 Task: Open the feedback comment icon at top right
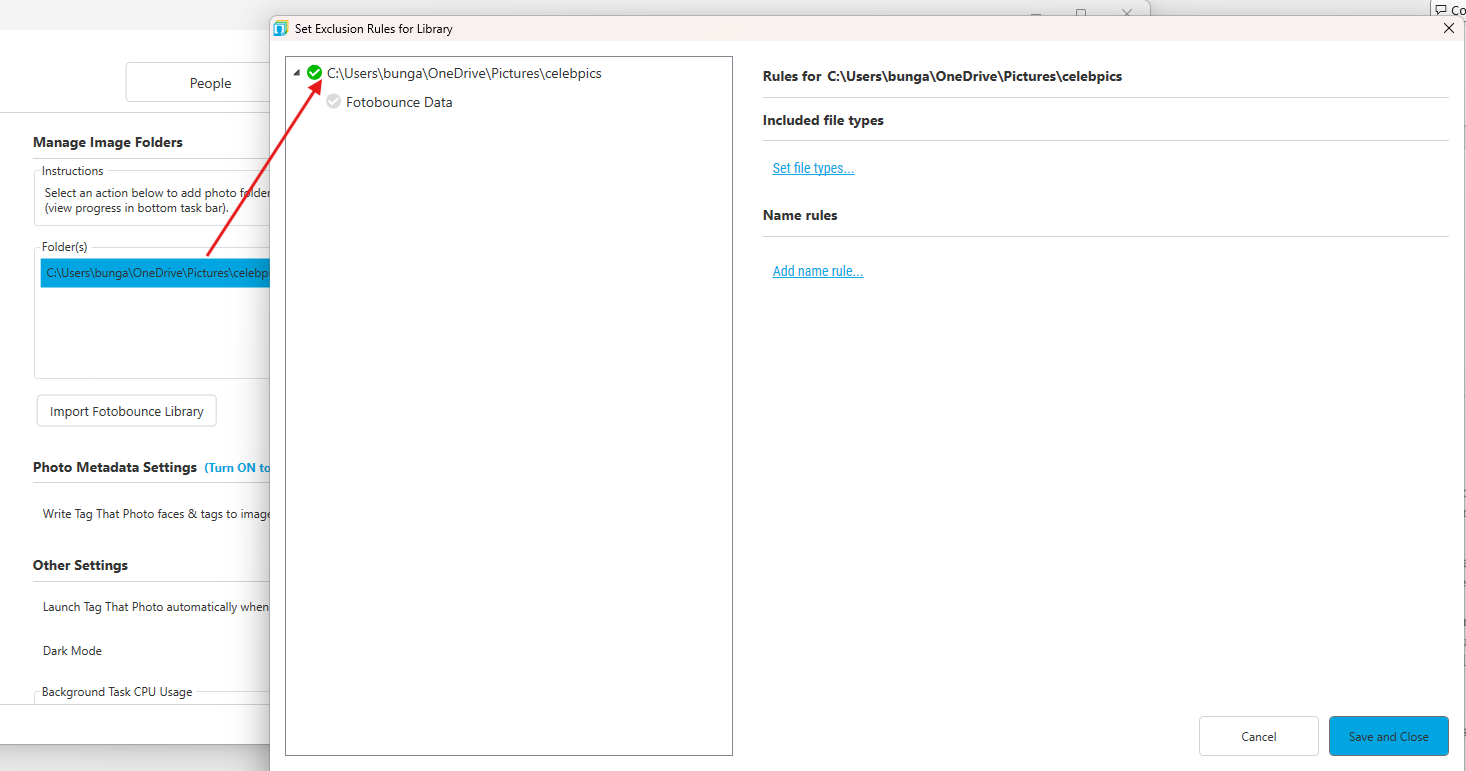(x=1440, y=9)
